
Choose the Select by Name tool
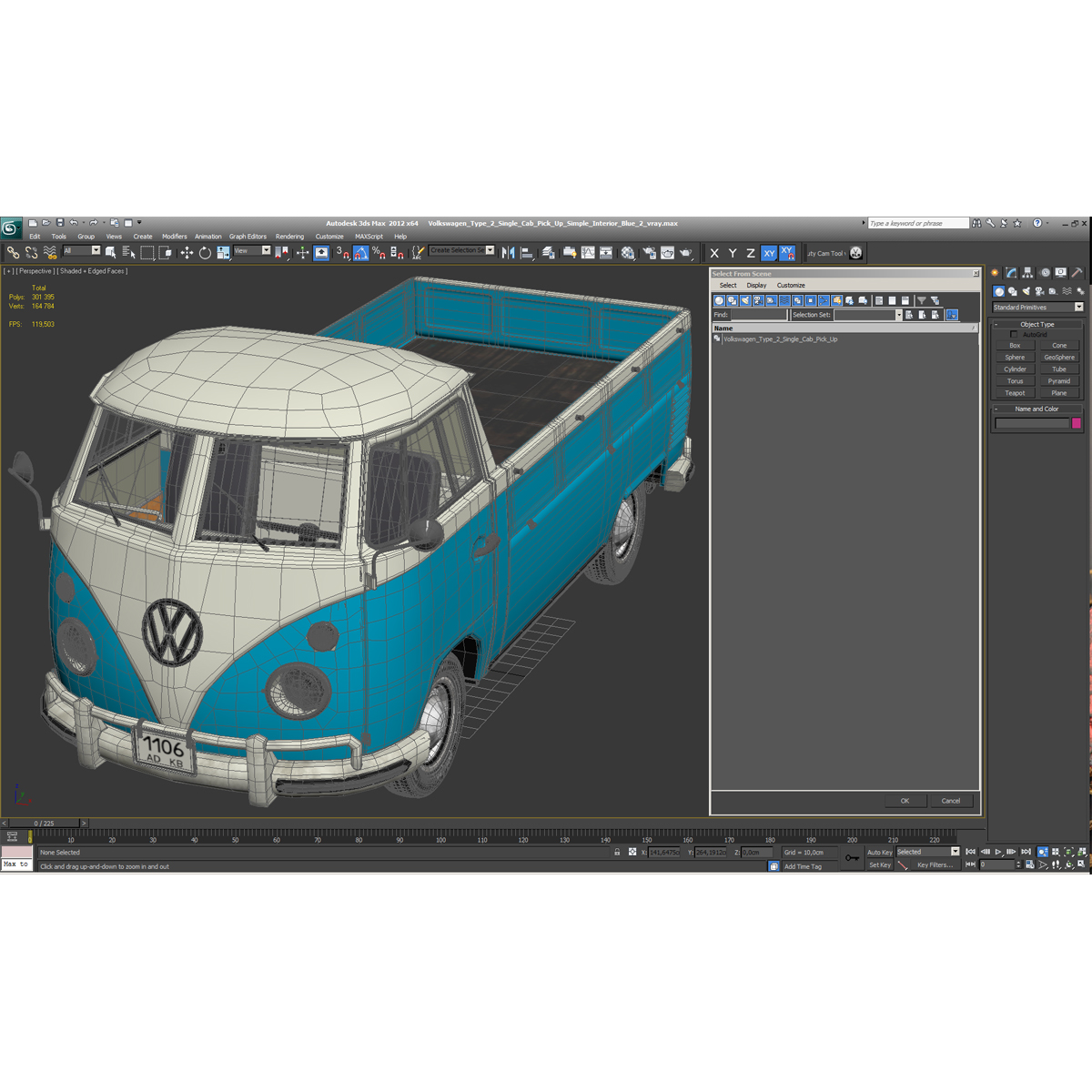pyautogui.click(x=129, y=253)
